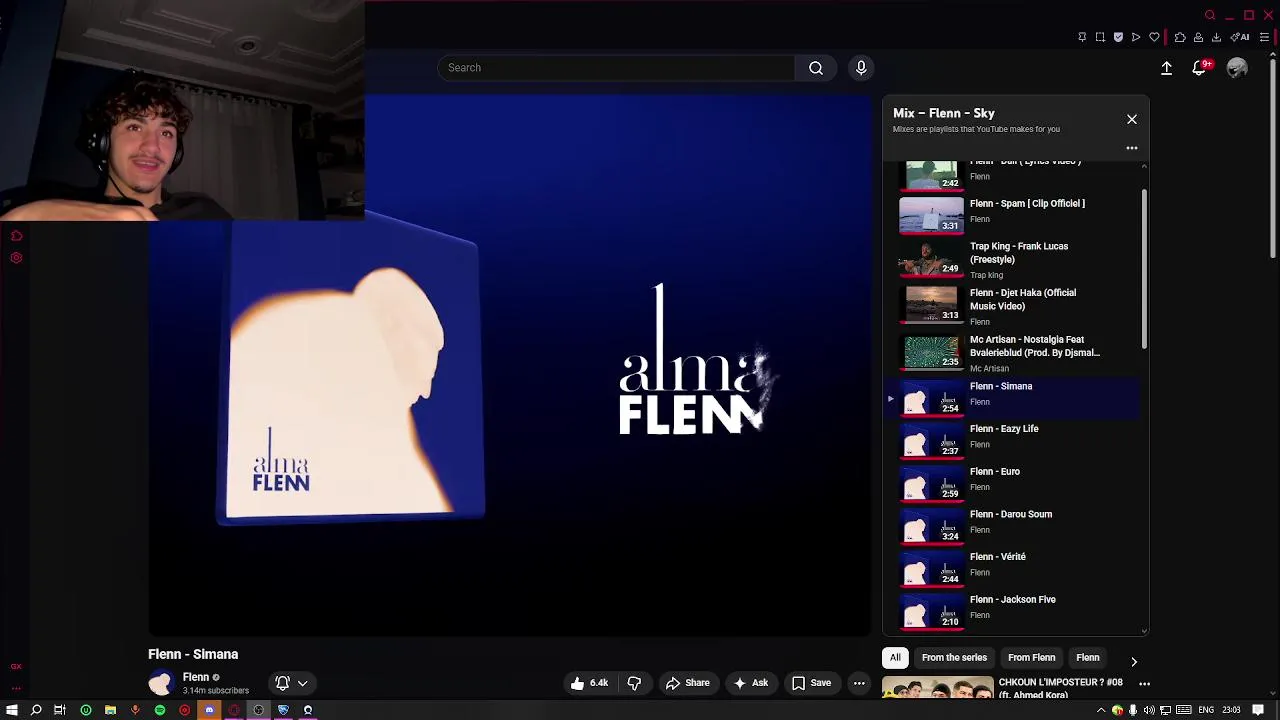
Task: Open browser tab search magnifier in title bar
Action: (x=1210, y=15)
